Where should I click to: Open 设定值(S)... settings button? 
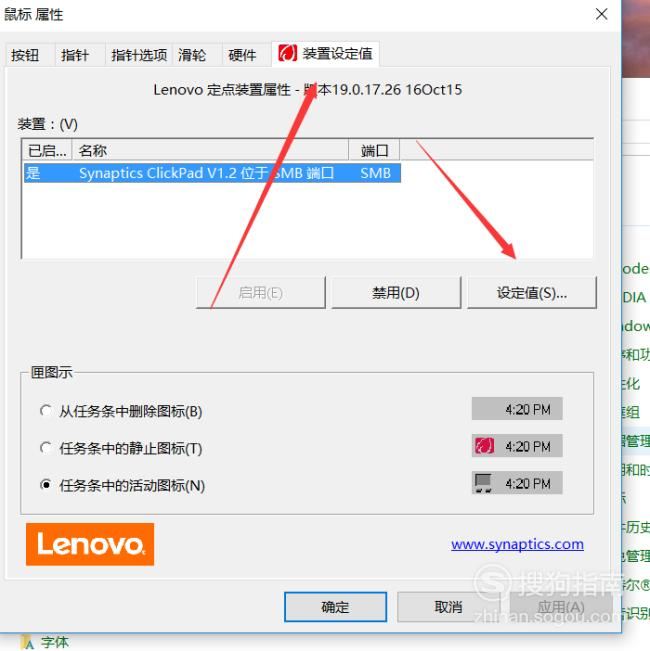point(532,293)
